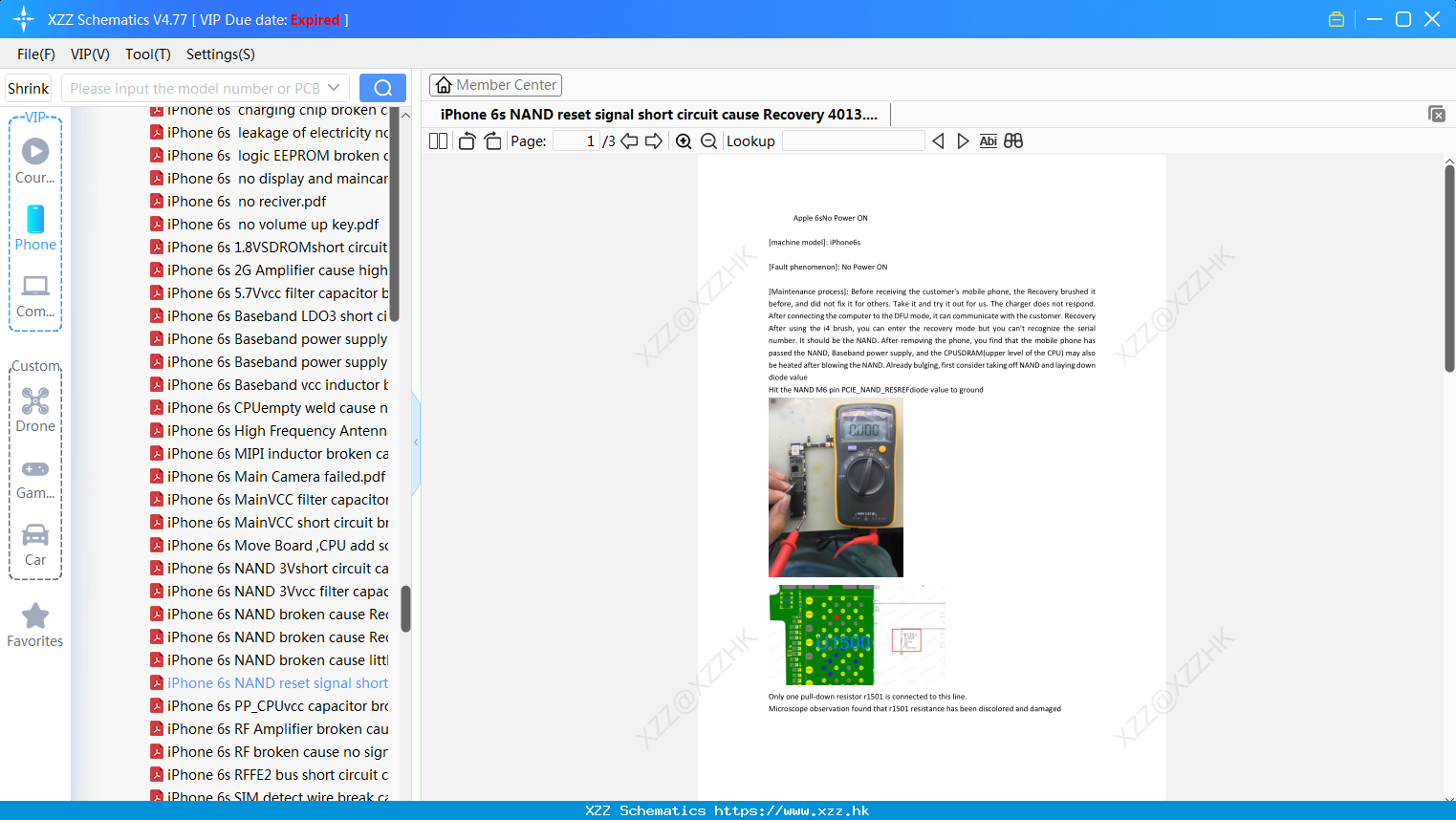Open iPhone 6s NAND 3Vvcc filter file
1456x820 pixels.
[269, 592]
